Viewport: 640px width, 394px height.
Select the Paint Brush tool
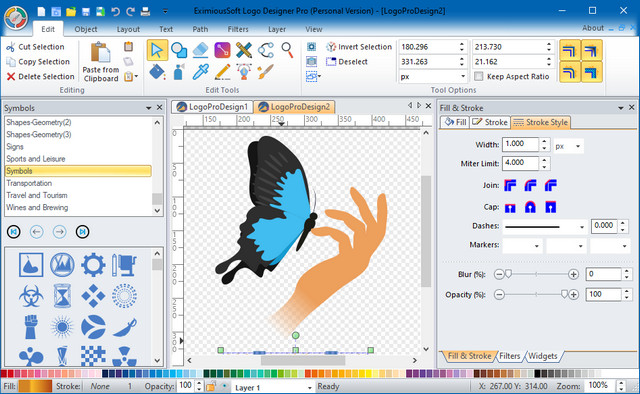266,72
